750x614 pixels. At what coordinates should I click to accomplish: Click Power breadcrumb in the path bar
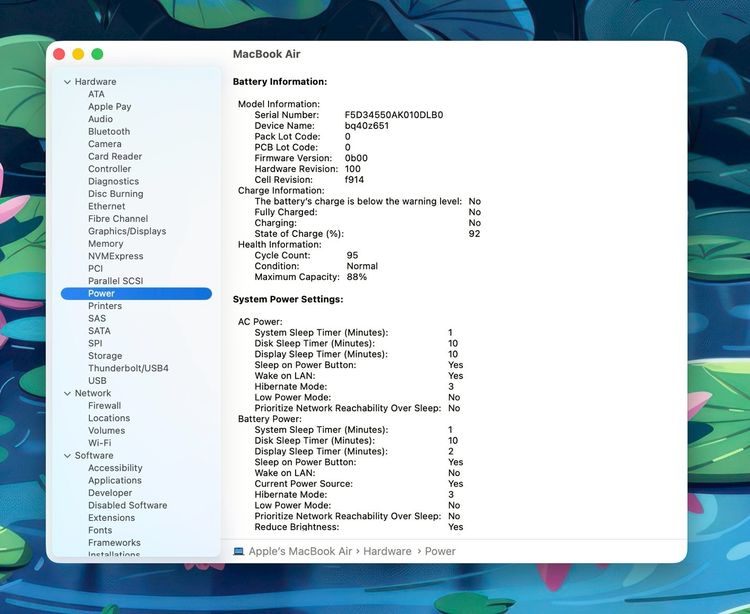coord(440,551)
